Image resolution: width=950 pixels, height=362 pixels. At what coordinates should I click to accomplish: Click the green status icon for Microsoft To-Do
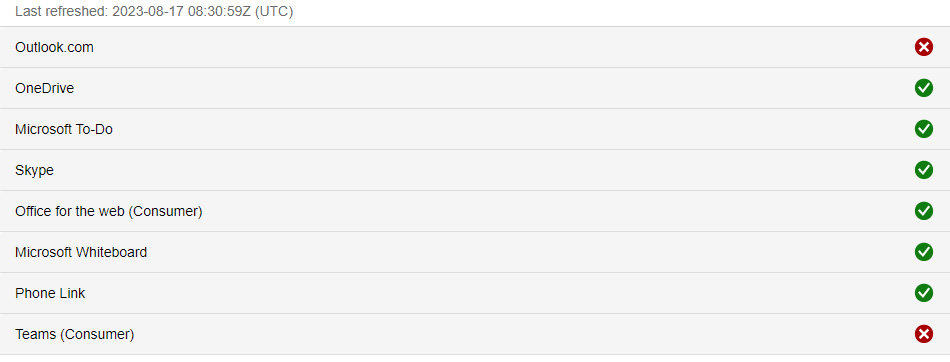pyautogui.click(x=923, y=129)
